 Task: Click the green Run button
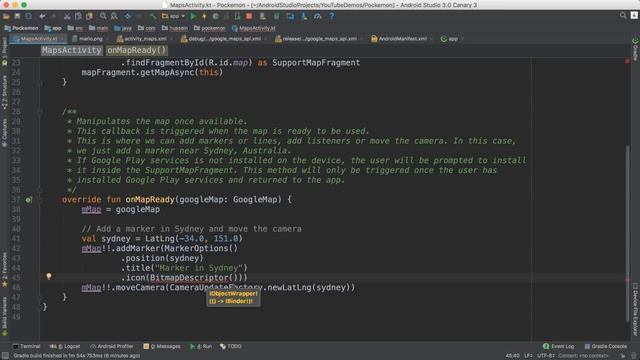click(193, 16)
